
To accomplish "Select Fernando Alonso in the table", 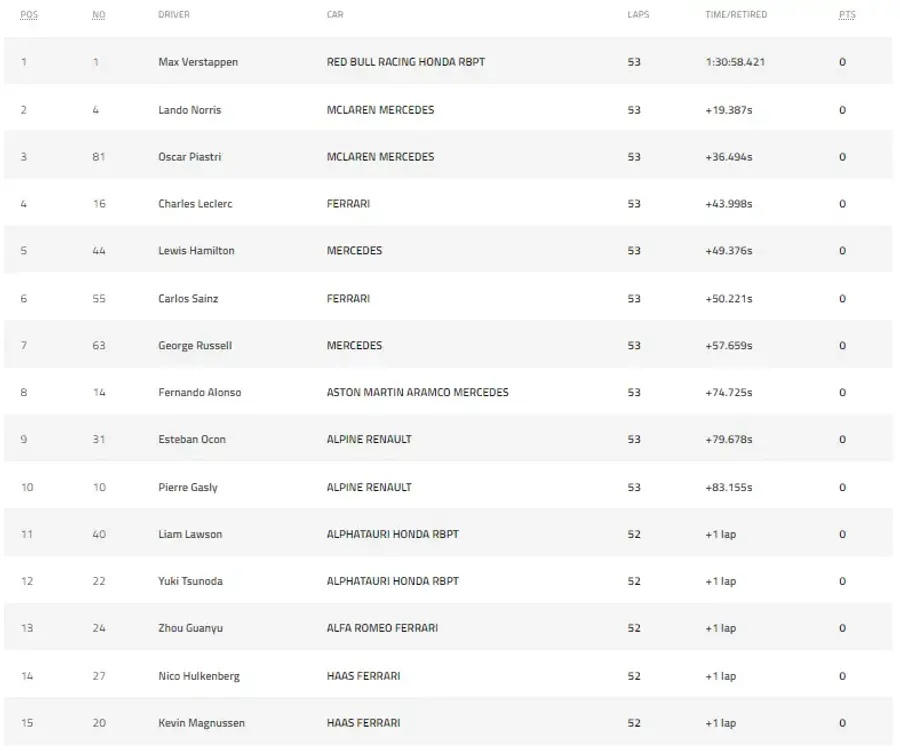I will click(x=200, y=393).
